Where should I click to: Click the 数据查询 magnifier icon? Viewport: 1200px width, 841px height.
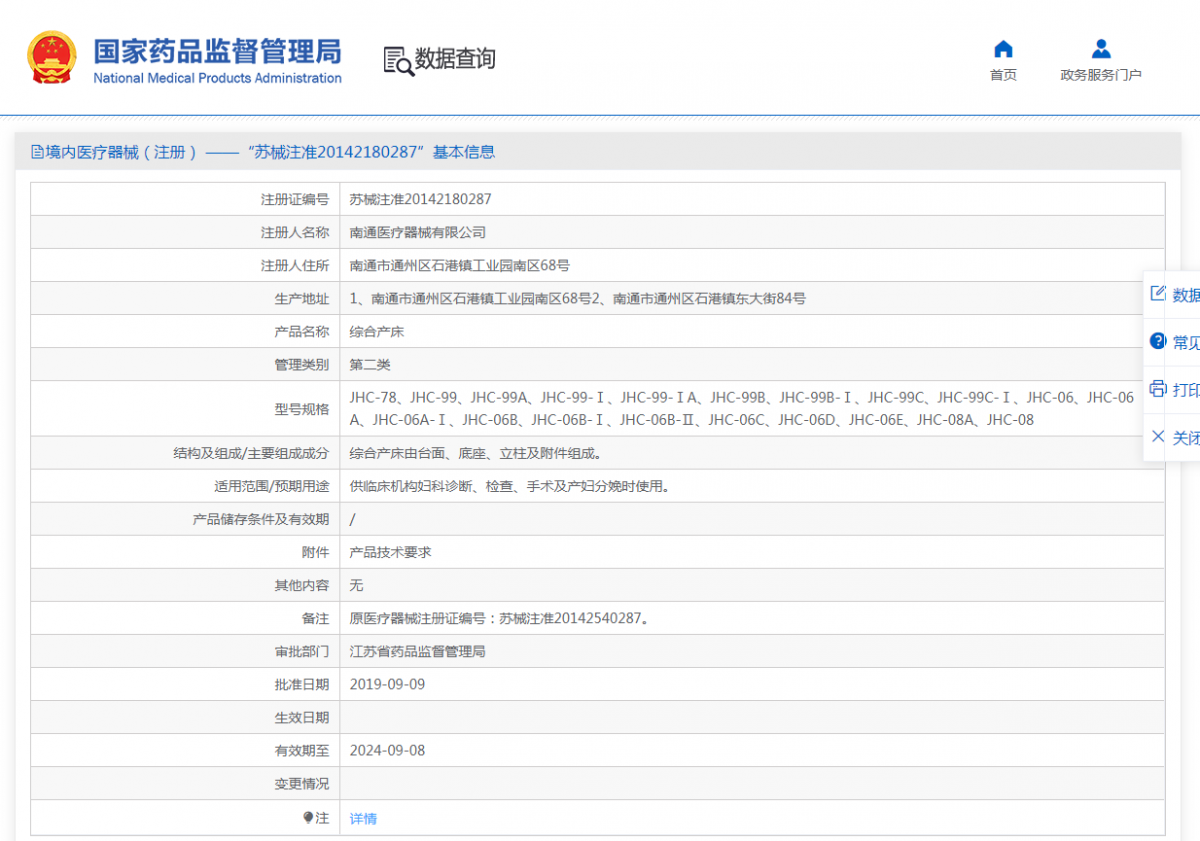coord(396,60)
